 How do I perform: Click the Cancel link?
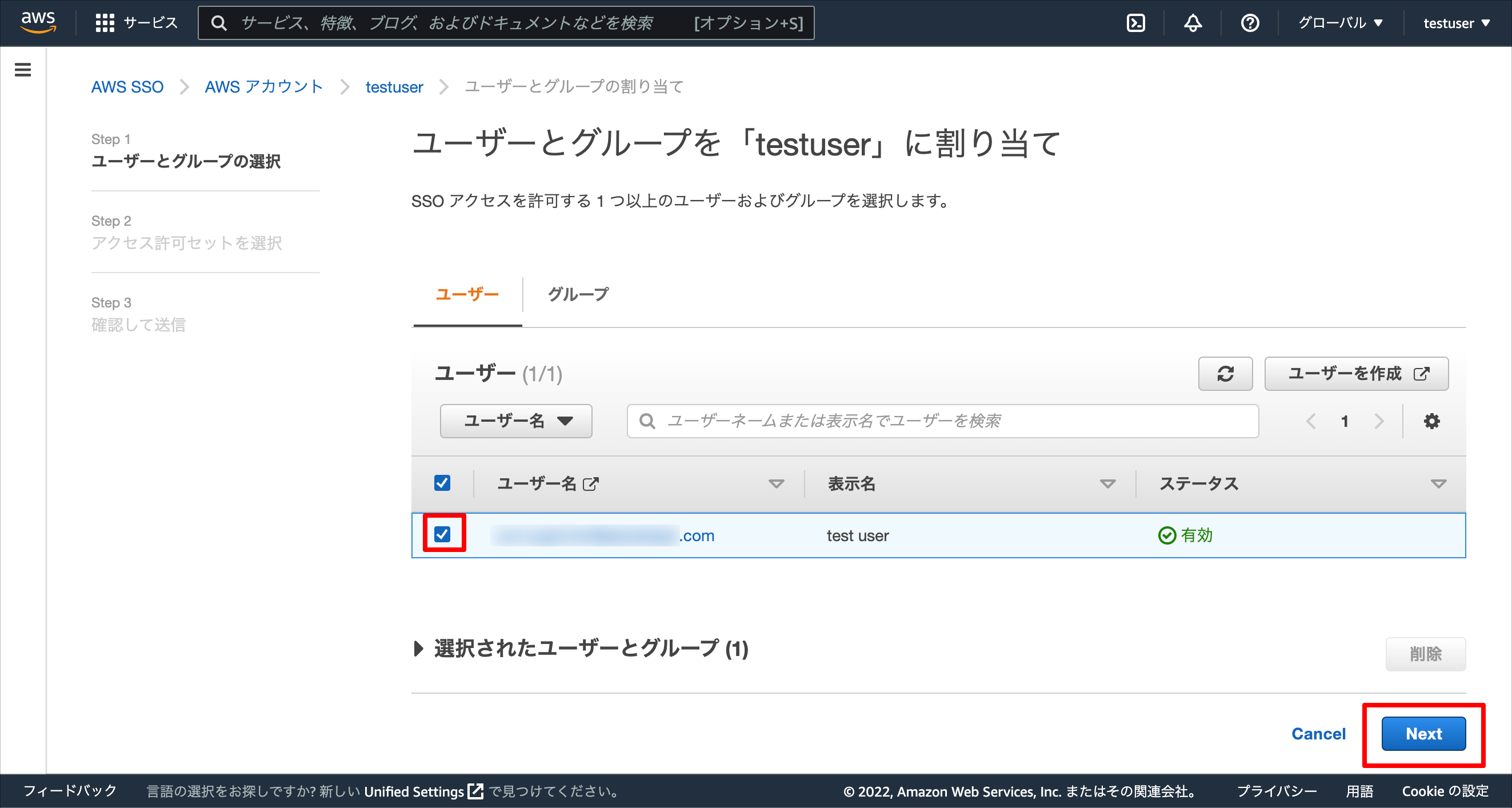1318,734
